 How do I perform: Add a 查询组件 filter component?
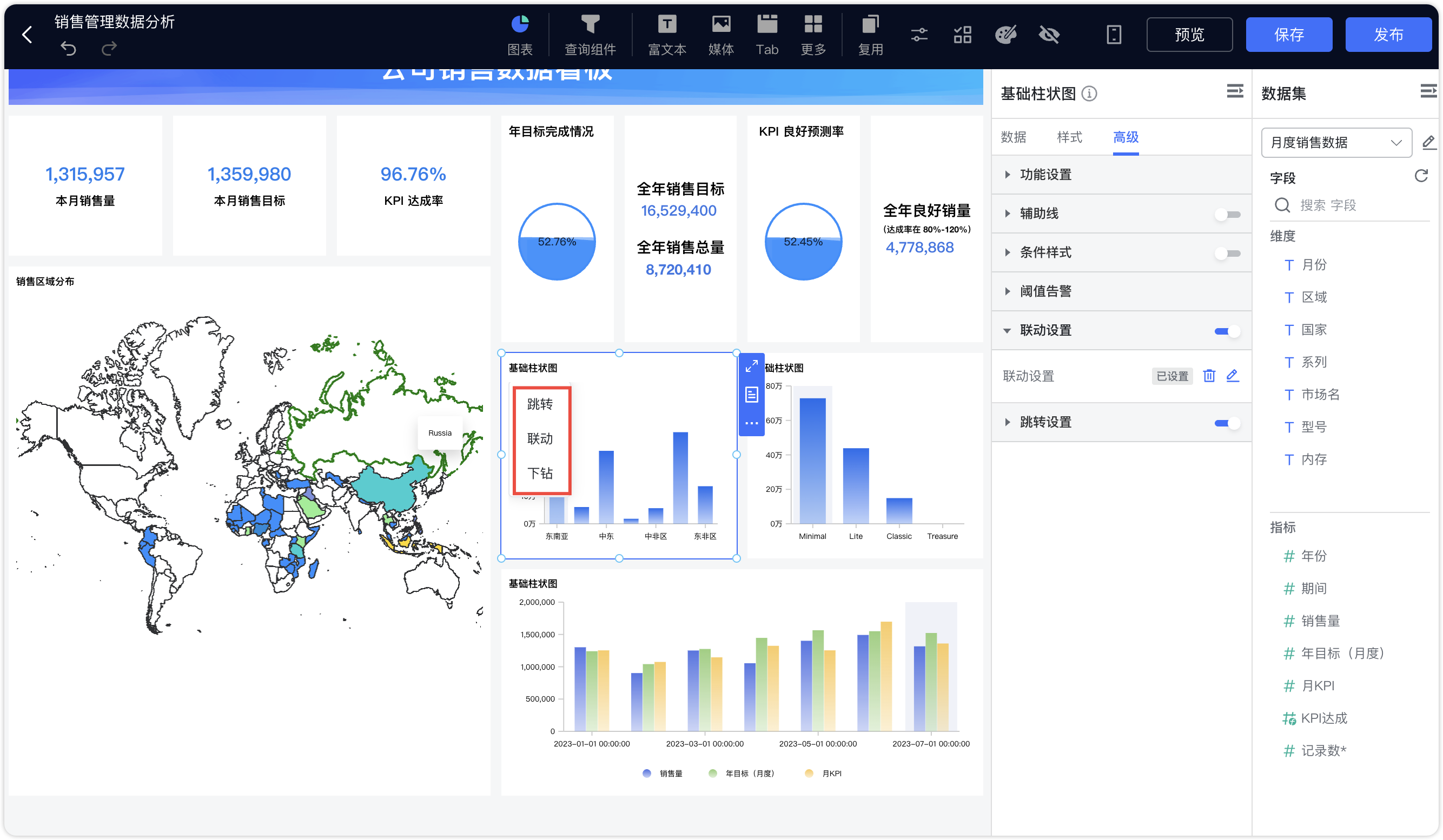(590, 35)
